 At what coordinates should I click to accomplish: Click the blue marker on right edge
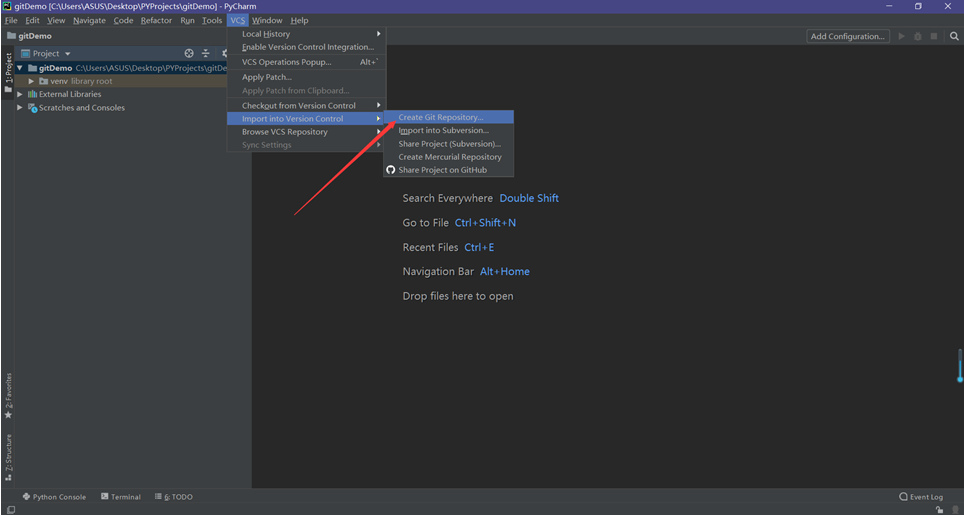click(960, 366)
